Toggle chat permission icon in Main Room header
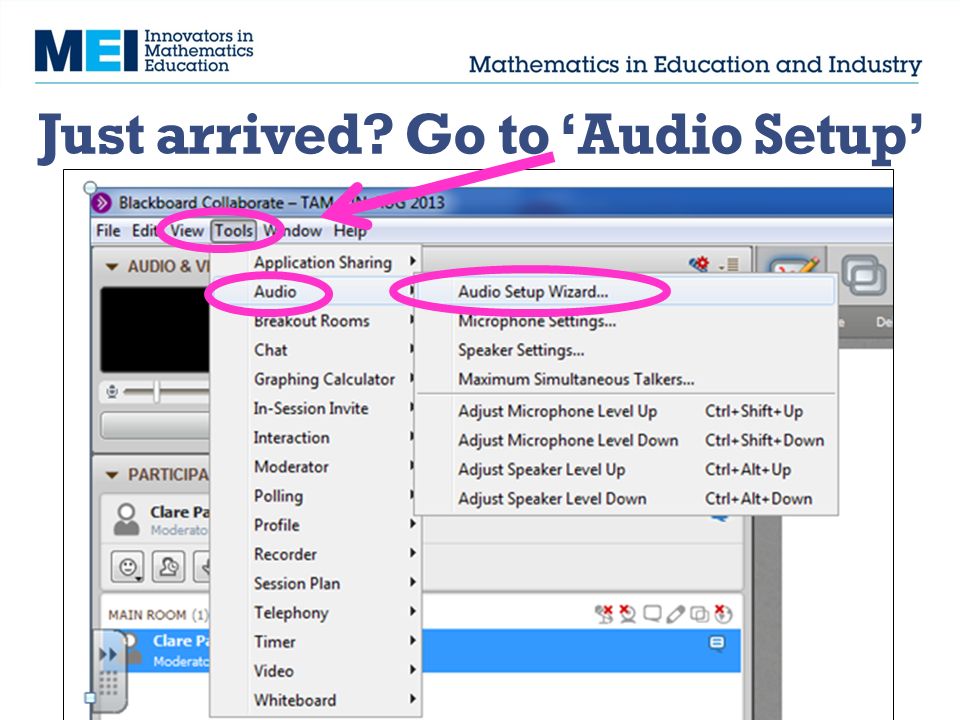960x720 pixels. [652, 613]
